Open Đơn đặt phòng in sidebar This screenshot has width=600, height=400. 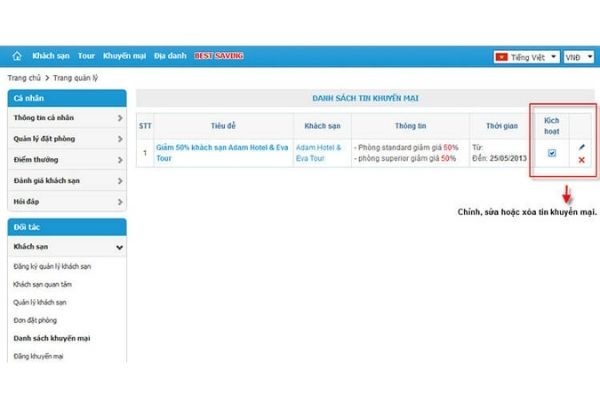(x=37, y=319)
